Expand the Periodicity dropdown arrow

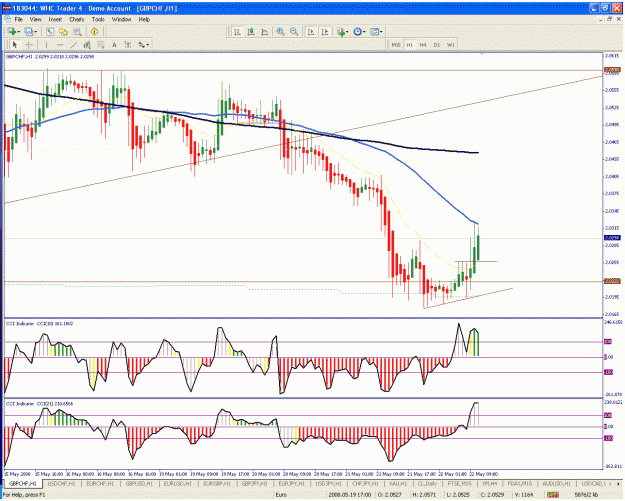(364, 31)
